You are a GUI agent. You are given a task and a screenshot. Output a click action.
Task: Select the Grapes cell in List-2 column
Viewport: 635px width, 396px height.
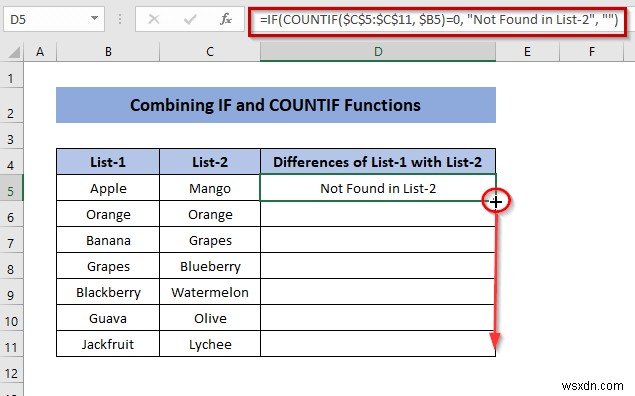[x=210, y=240]
